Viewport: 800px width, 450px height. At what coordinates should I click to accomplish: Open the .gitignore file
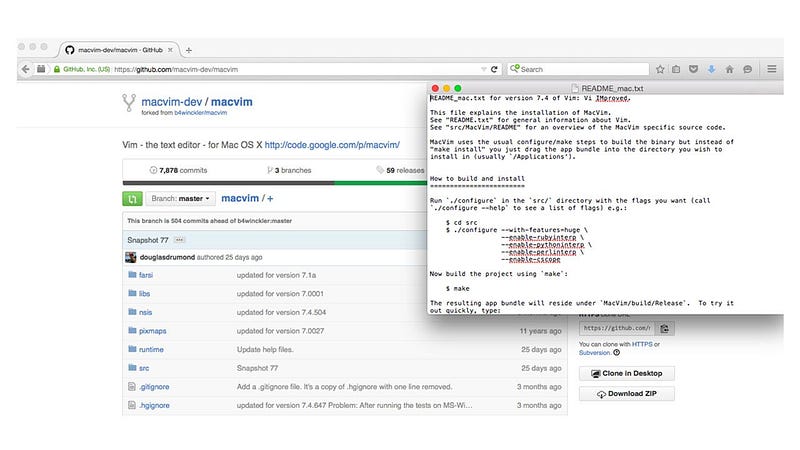coord(154,387)
